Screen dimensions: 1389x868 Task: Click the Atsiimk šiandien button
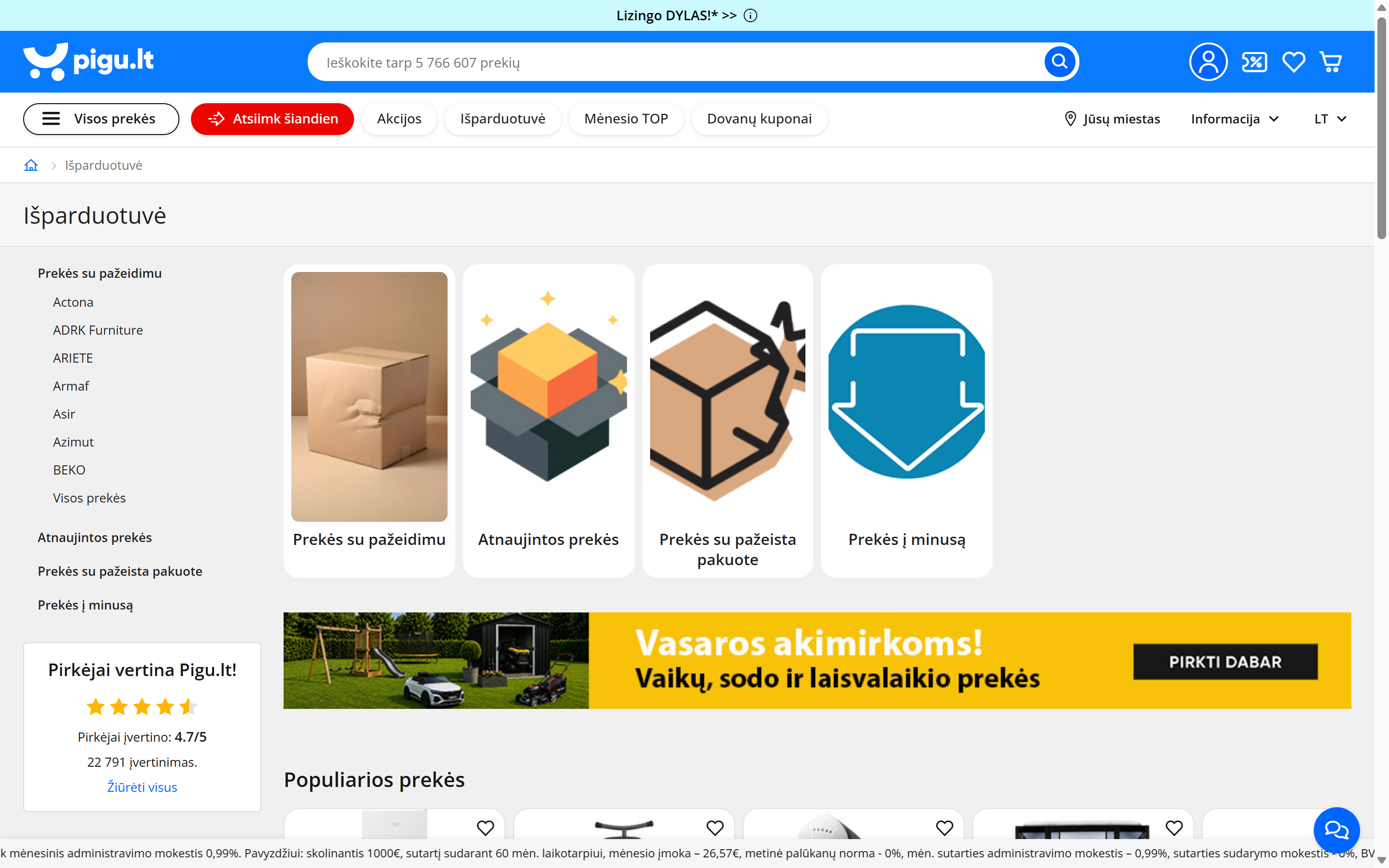[x=272, y=119]
